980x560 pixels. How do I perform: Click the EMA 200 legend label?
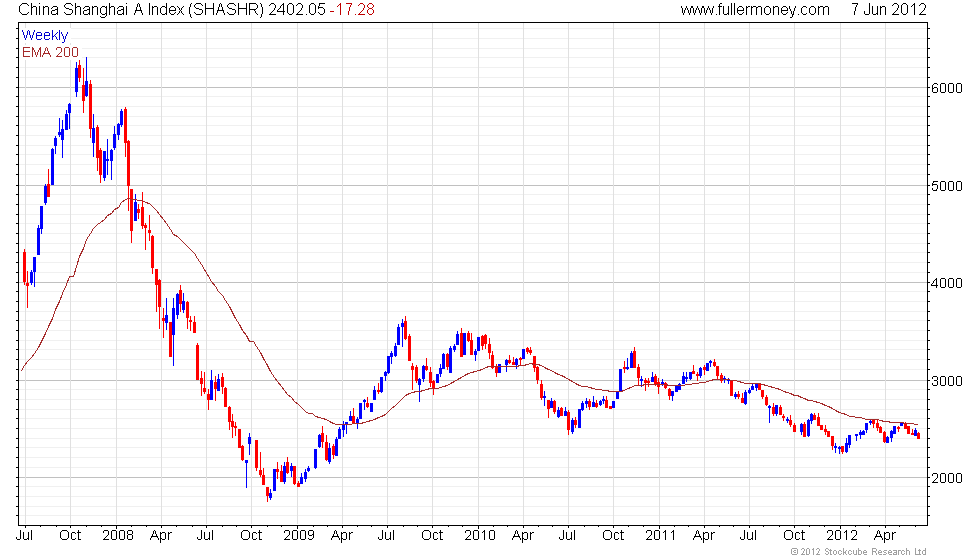(50, 52)
